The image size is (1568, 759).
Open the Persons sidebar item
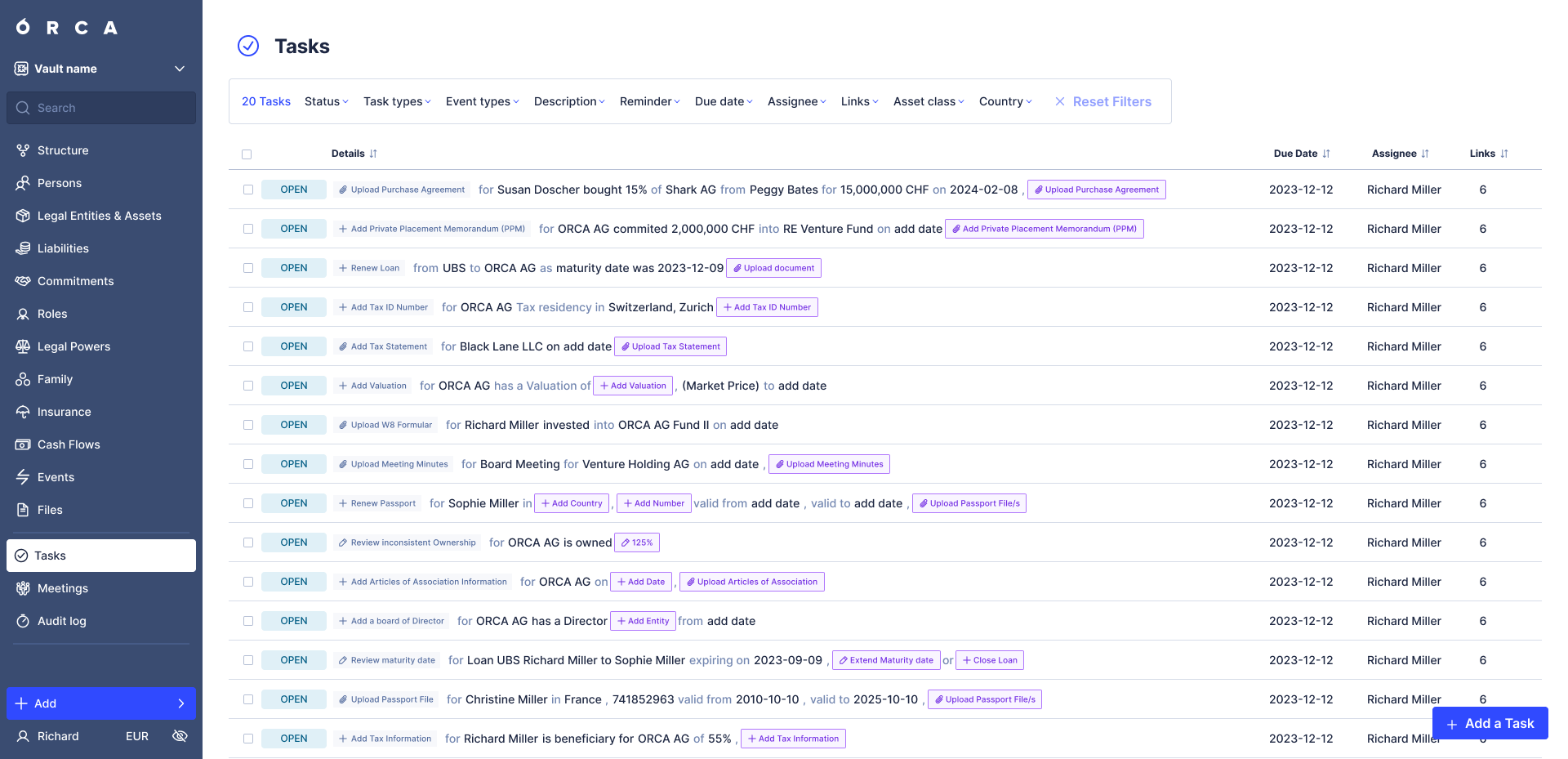tap(59, 183)
